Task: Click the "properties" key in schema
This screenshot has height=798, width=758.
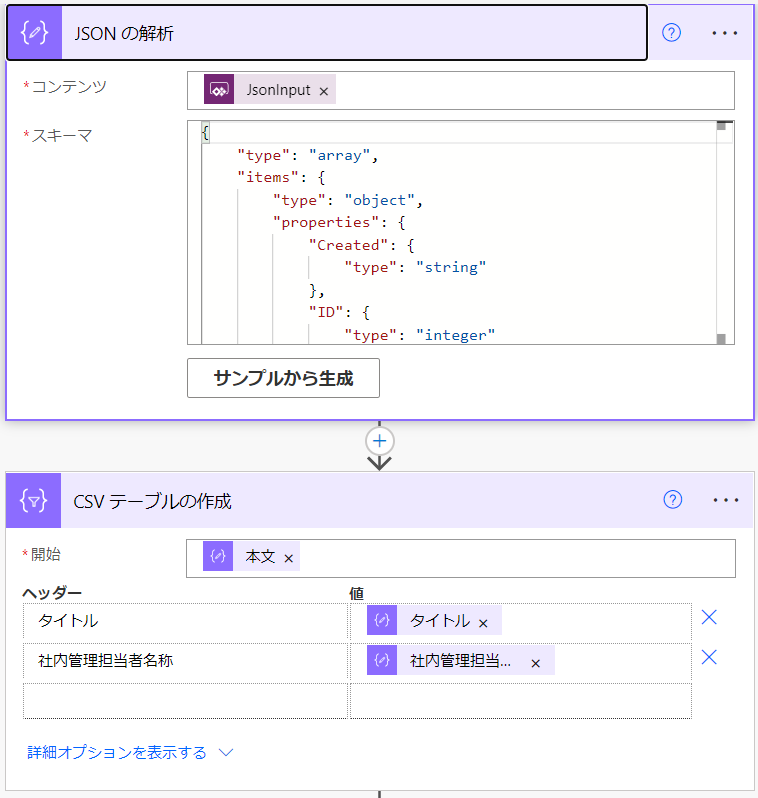Action: click(326, 222)
